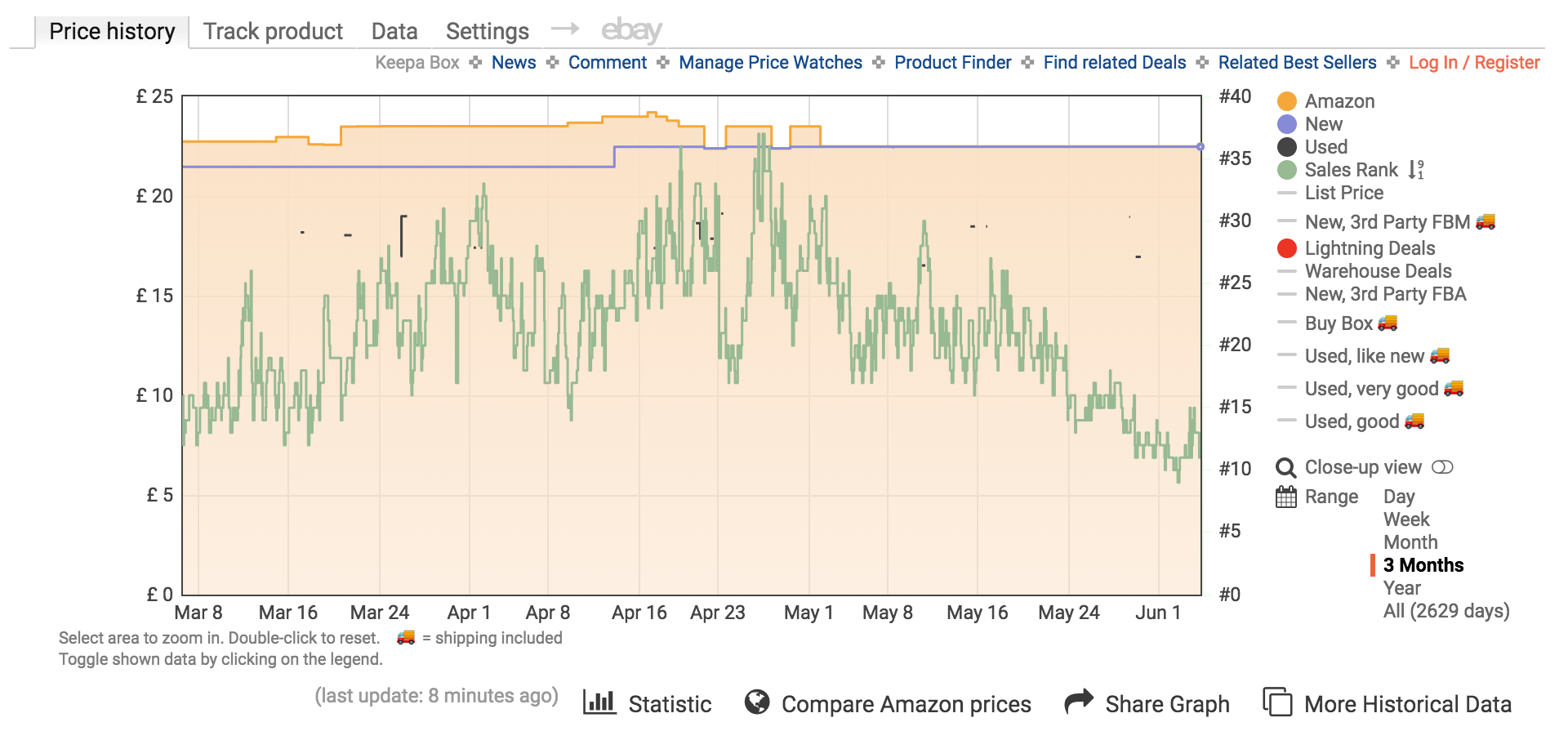Click the truck icon beside Used, very good
Image resolution: width=1568 pixels, height=740 pixels.
(x=1454, y=387)
